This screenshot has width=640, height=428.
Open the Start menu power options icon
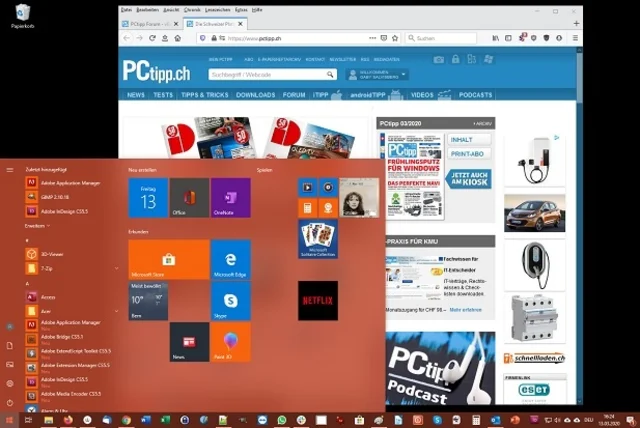(10, 403)
